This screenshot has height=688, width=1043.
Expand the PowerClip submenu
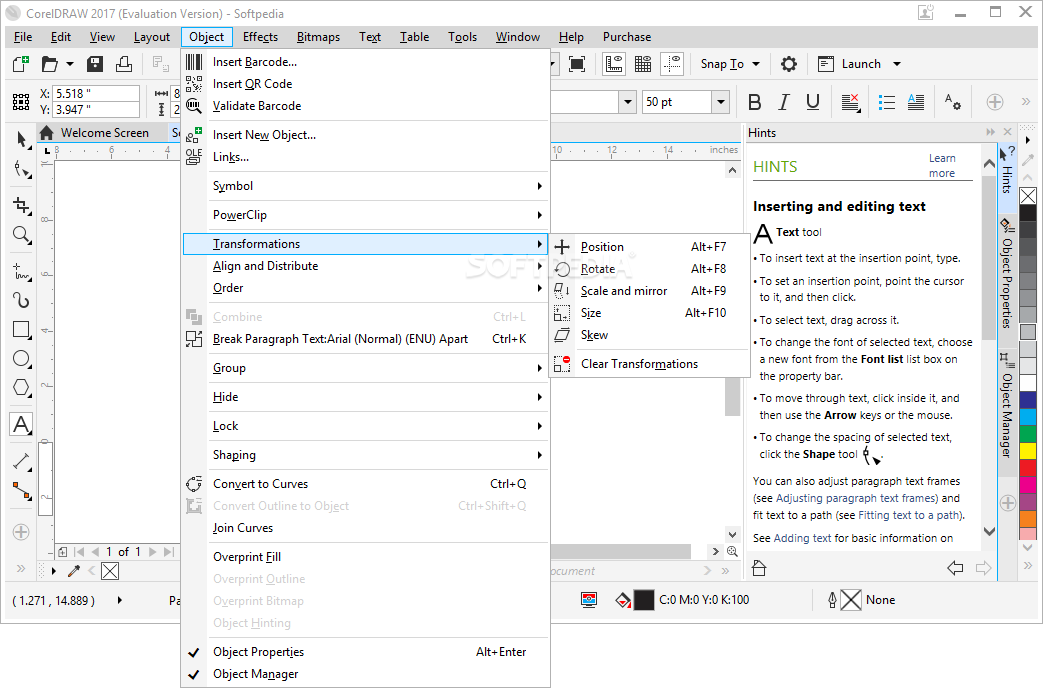click(x=366, y=215)
